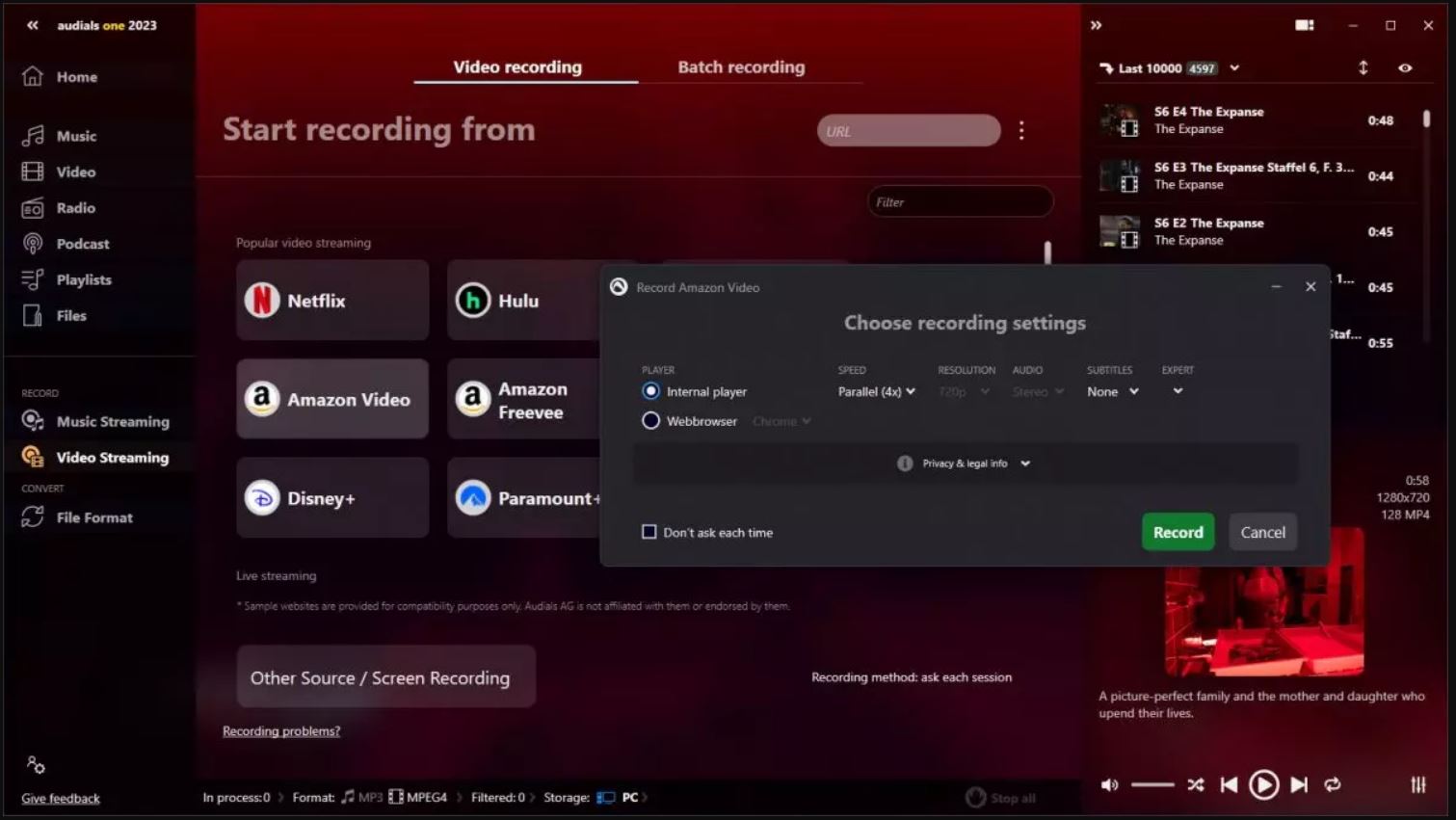Open the Recording problems link
Screen dimensions: 1456x820
(x=280, y=730)
